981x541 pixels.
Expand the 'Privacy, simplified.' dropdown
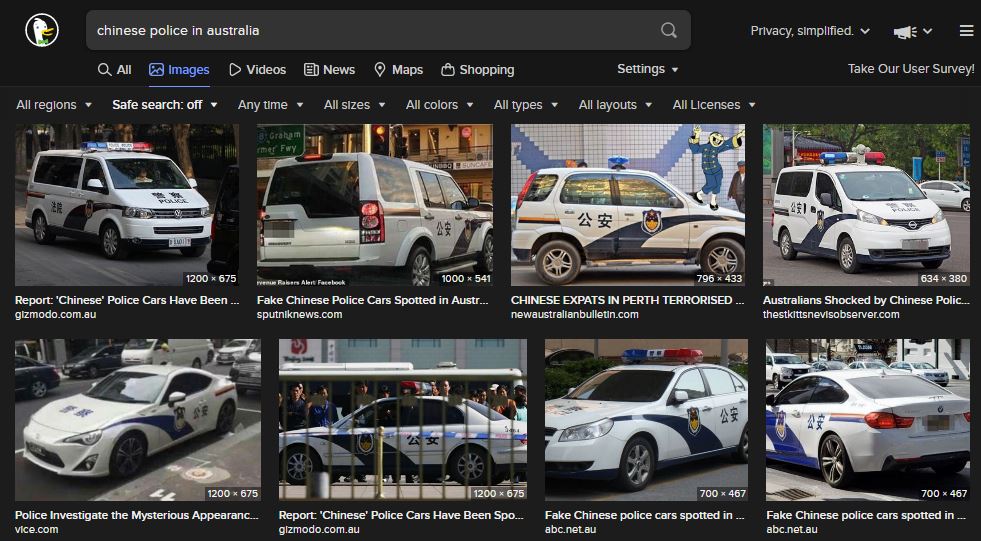click(810, 31)
